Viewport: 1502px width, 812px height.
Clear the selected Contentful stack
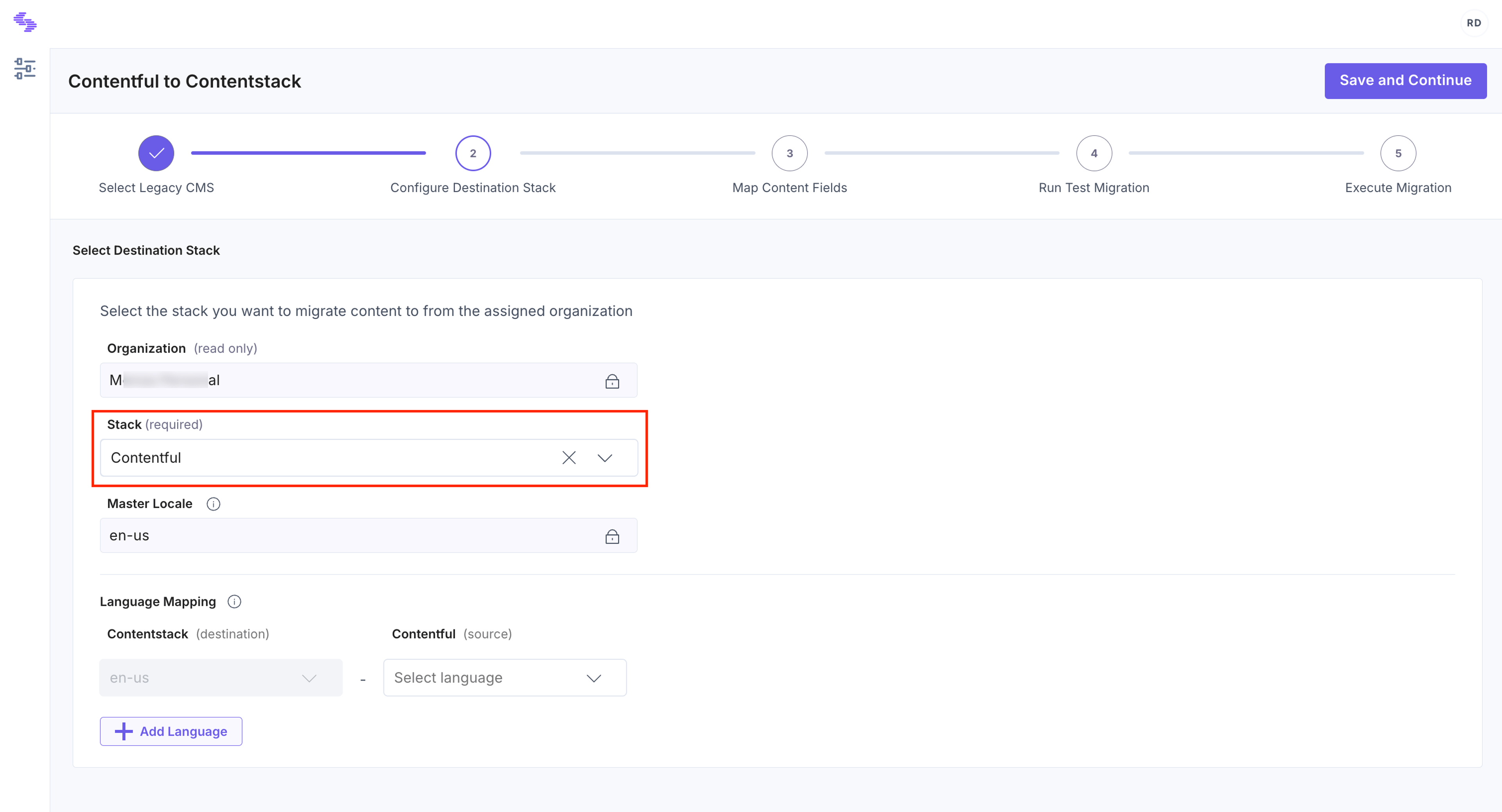[x=569, y=458]
